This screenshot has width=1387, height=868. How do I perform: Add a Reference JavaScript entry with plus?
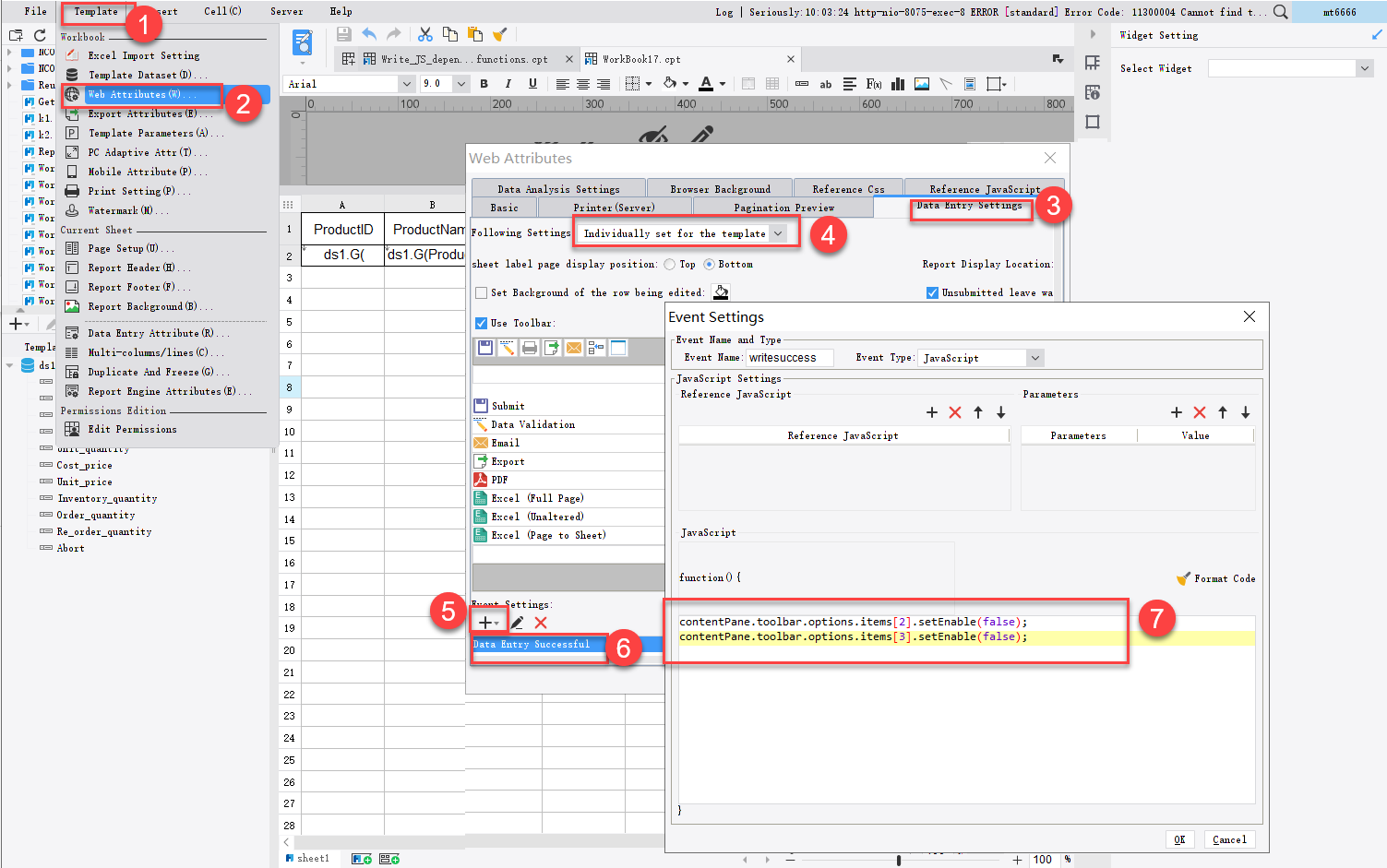click(931, 412)
